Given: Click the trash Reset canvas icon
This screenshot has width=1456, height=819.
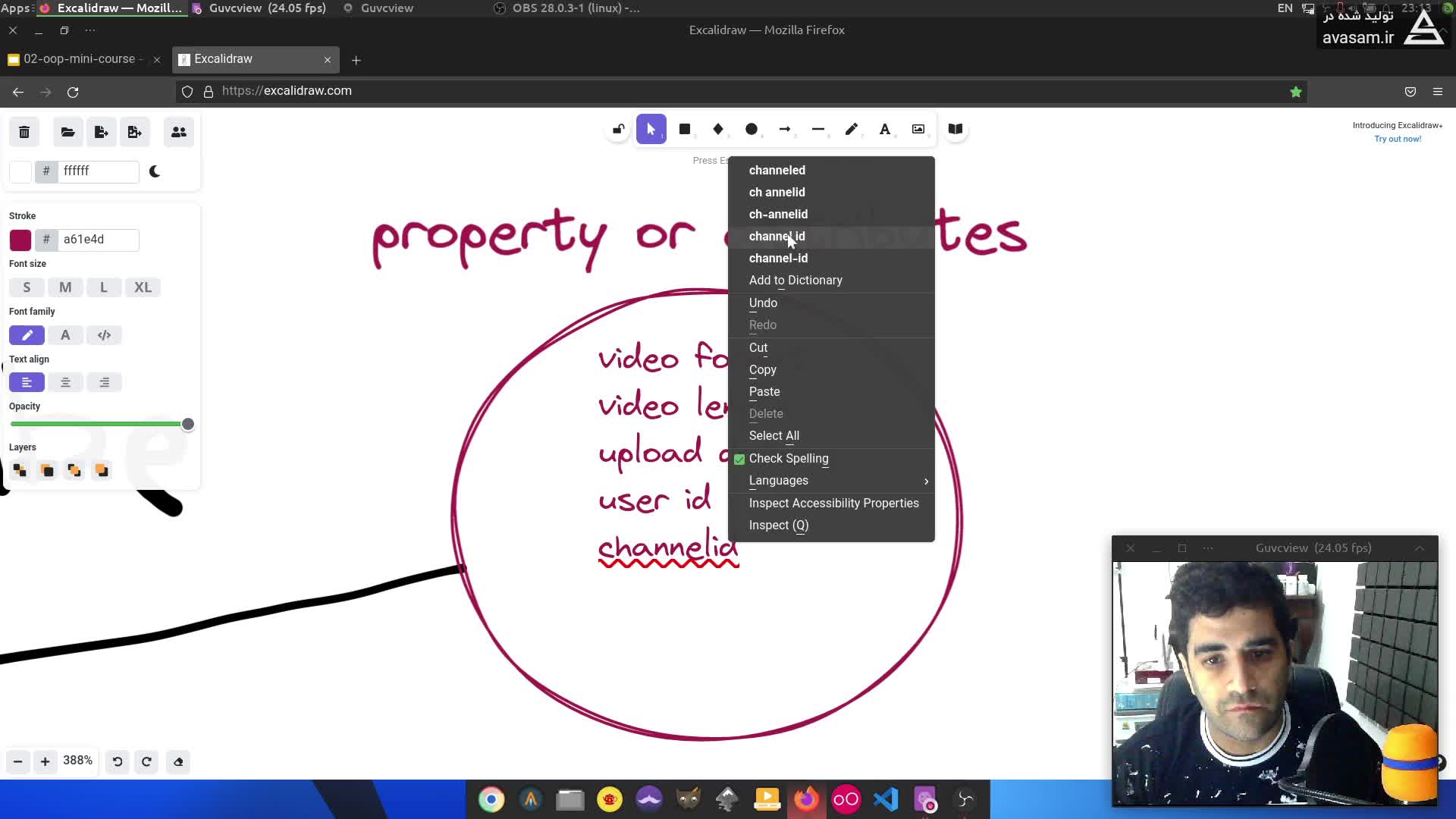Looking at the screenshot, I should [x=24, y=133].
